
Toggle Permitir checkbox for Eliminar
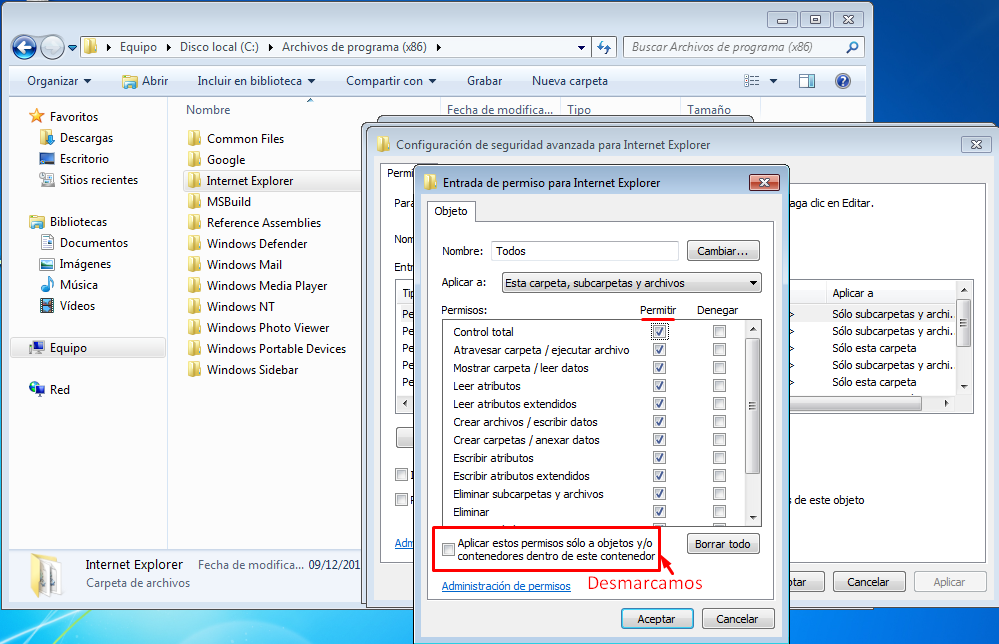pyautogui.click(x=659, y=512)
